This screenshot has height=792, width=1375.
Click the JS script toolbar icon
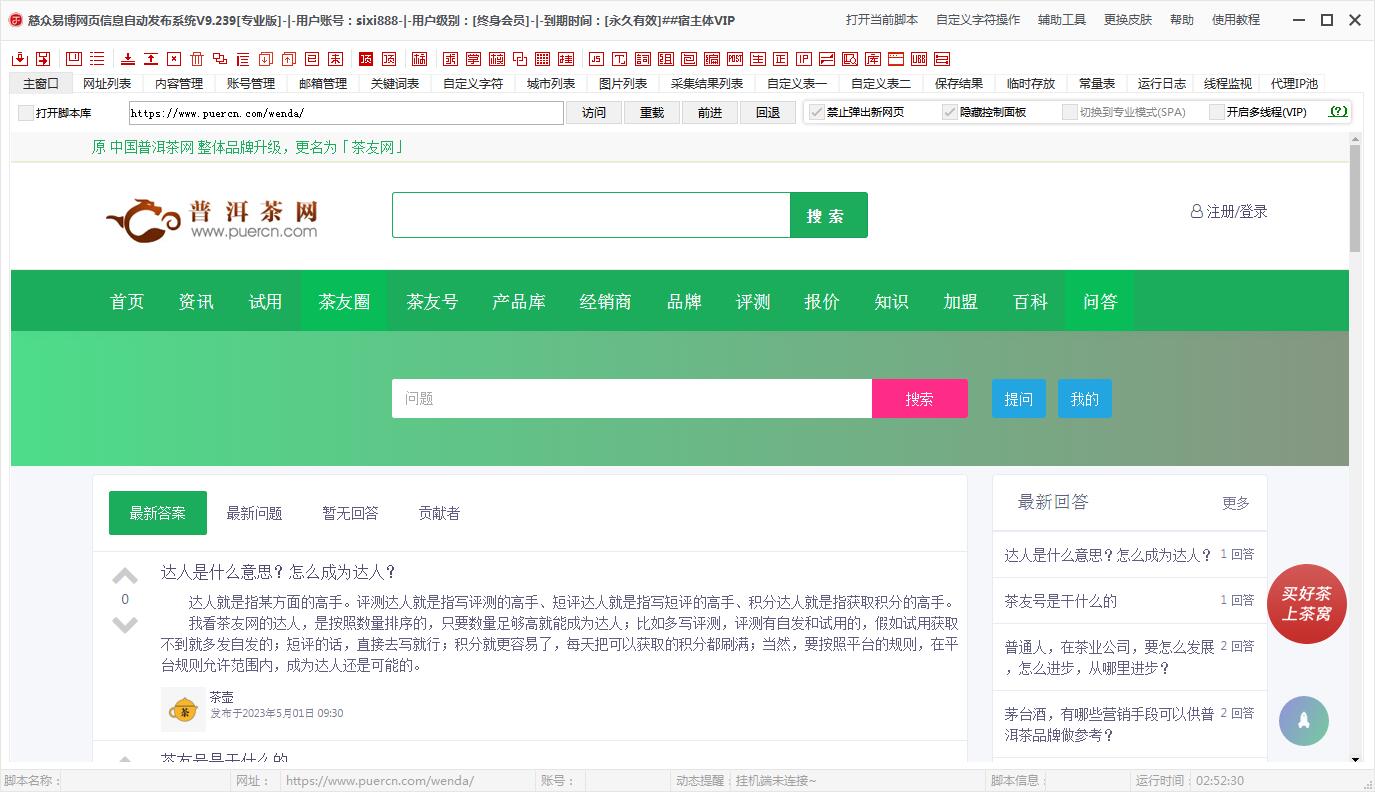click(x=597, y=59)
